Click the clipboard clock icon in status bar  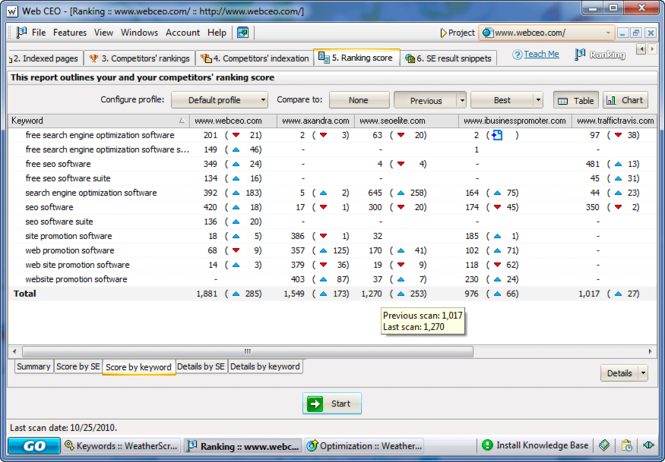point(627,445)
